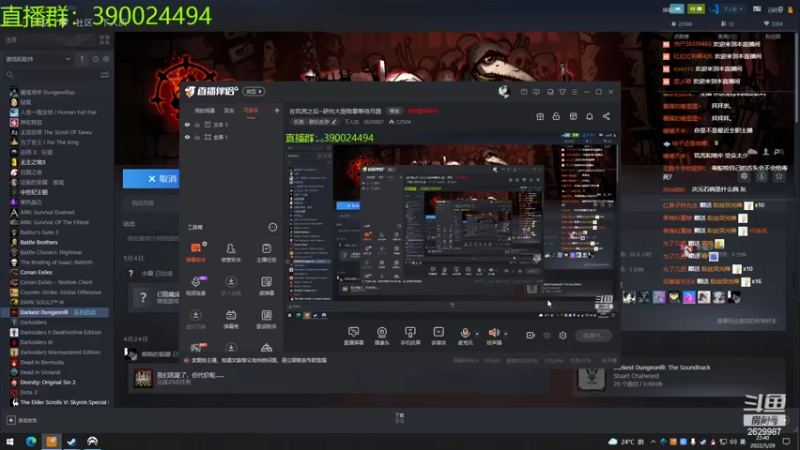Click 添加游戏 add game at the Steam library bottom
This screenshot has height=450, width=800.
click(22, 420)
